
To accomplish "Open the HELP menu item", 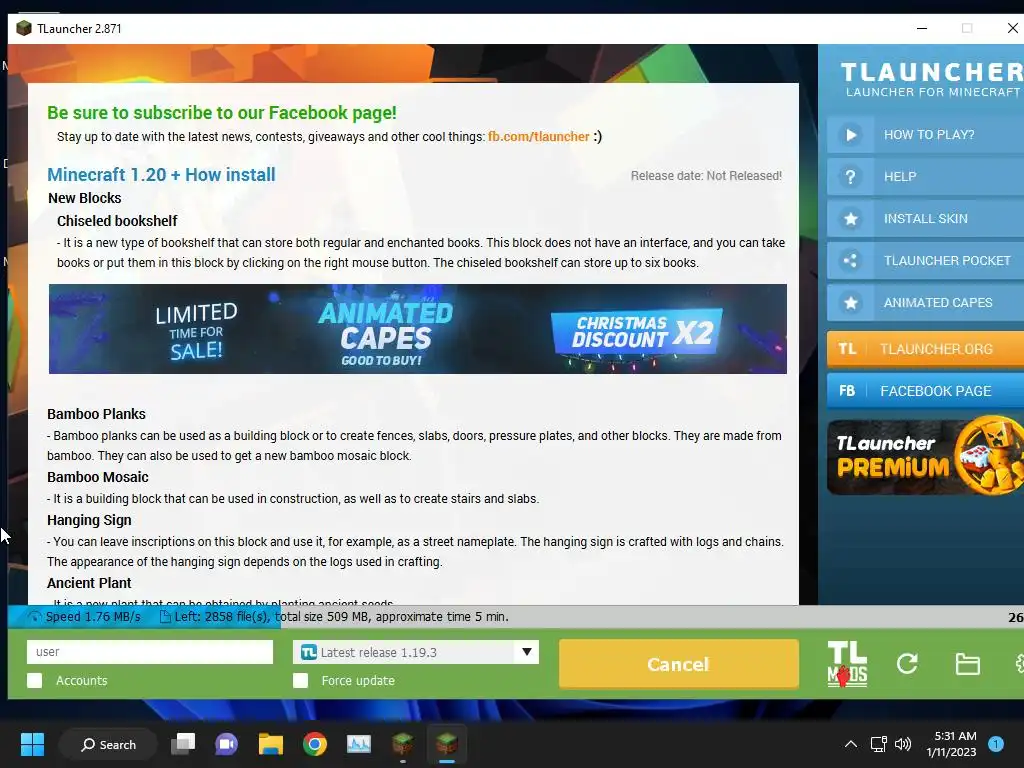I will 925,177.
